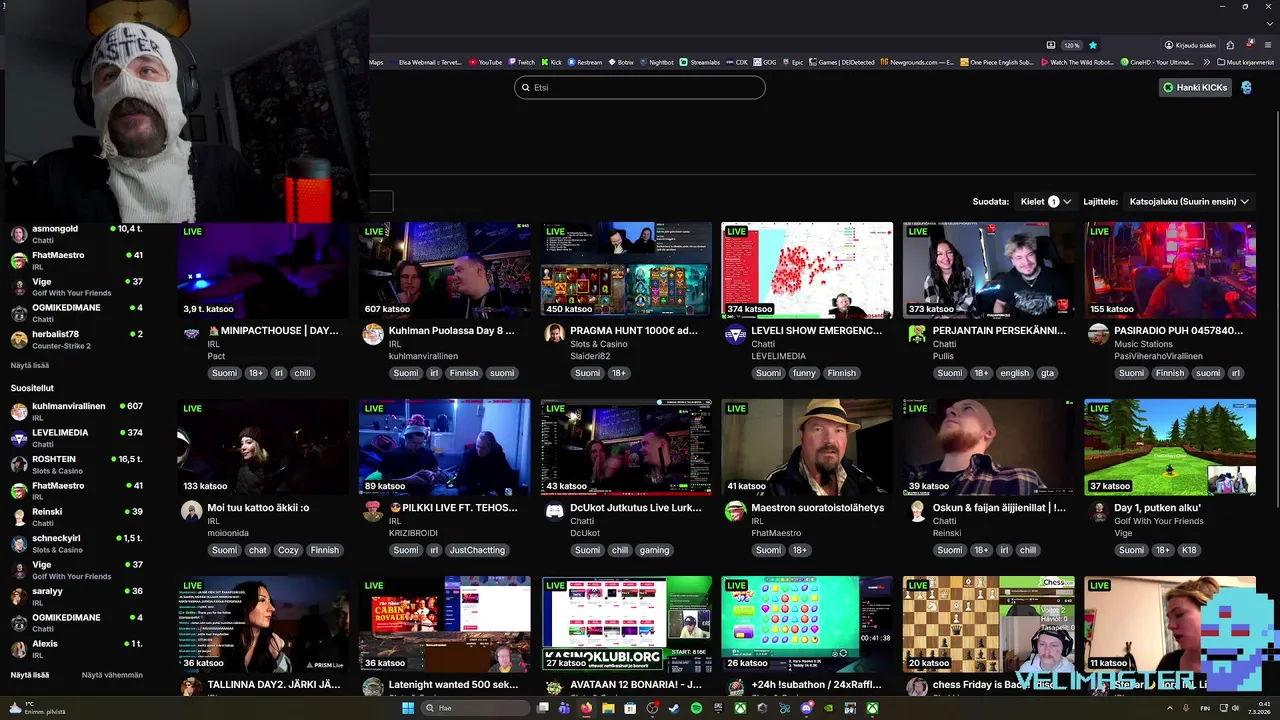Open Streamlabs bookmark in bookmarks bar
The width and height of the screenshot is (1280, 720).
pyautogui.click(x=700, y=62)
